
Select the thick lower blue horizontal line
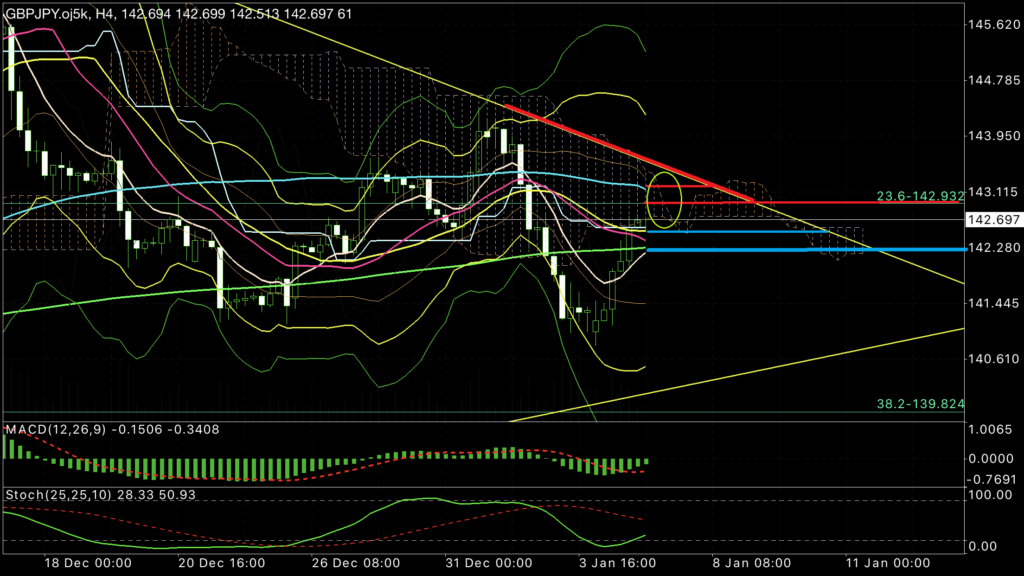tap(807, 249)
